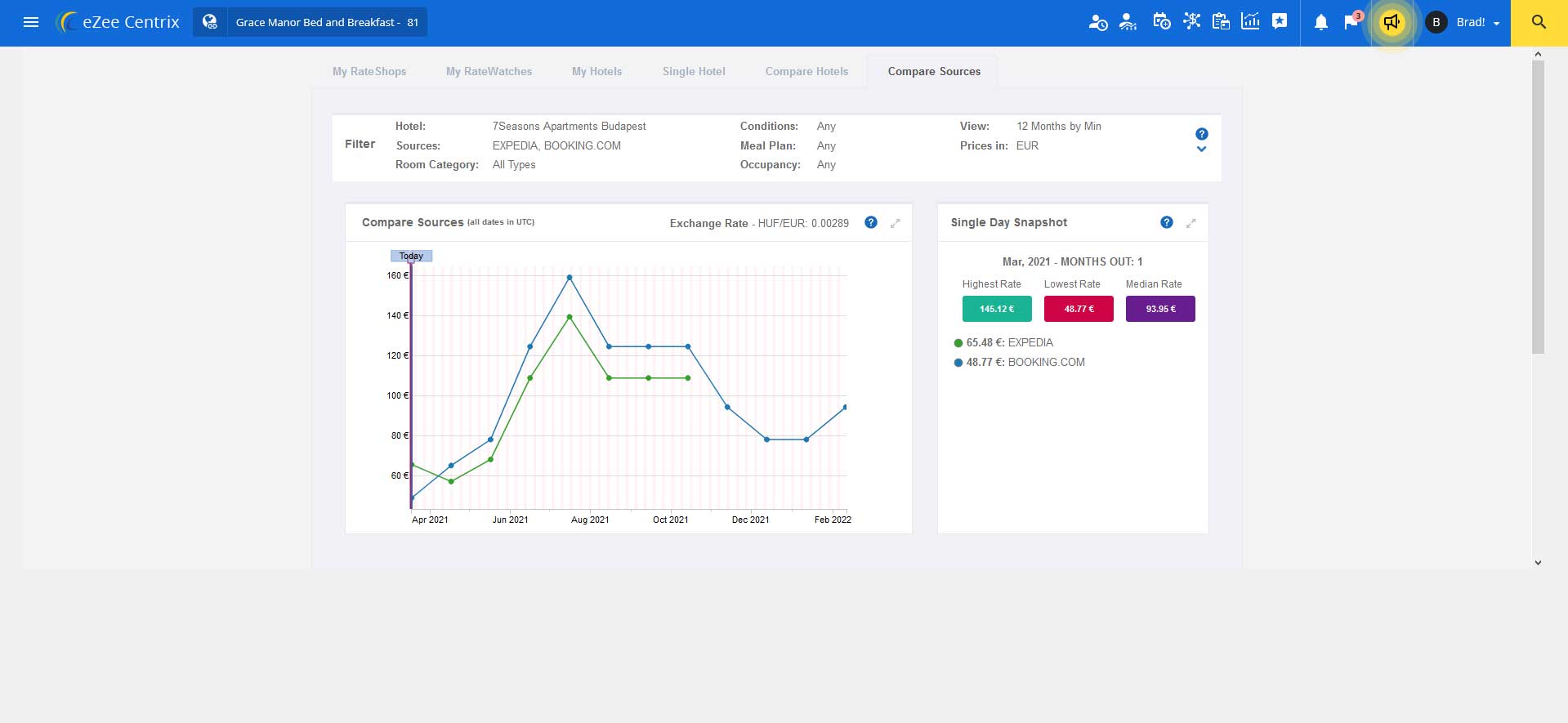
Task: Click the Today marker on chart
Action: pos(411,256)
